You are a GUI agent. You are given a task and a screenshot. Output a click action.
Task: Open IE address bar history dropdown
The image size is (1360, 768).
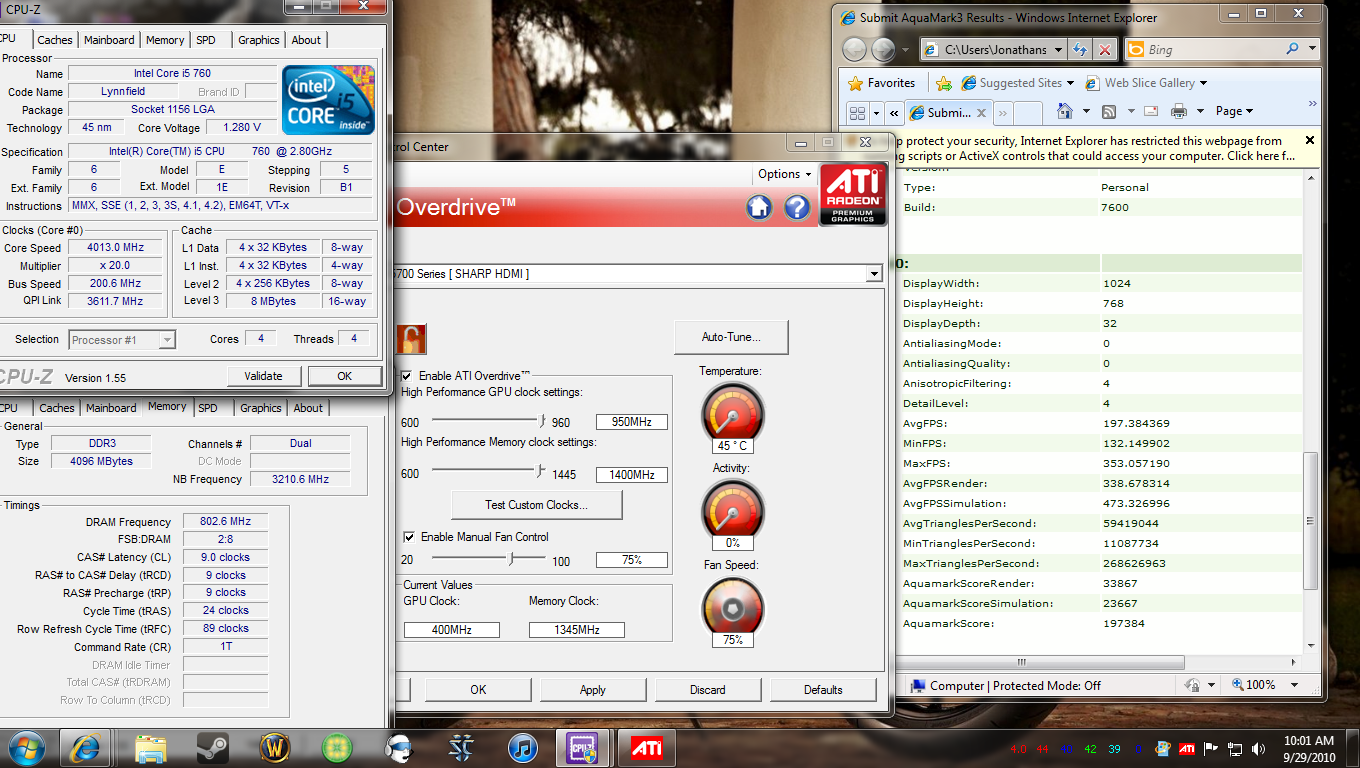(1057, 49)
